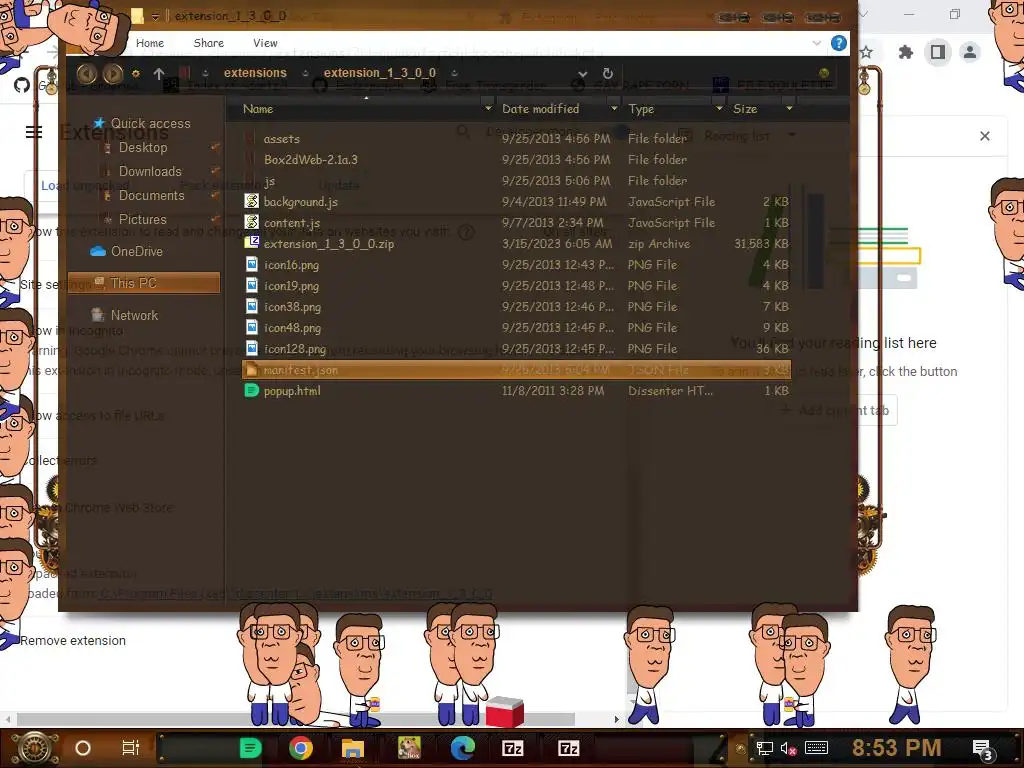This screenshot has width=1024, height=768.
Task: Click the popup.html green file icon
Action: point(251,391)
